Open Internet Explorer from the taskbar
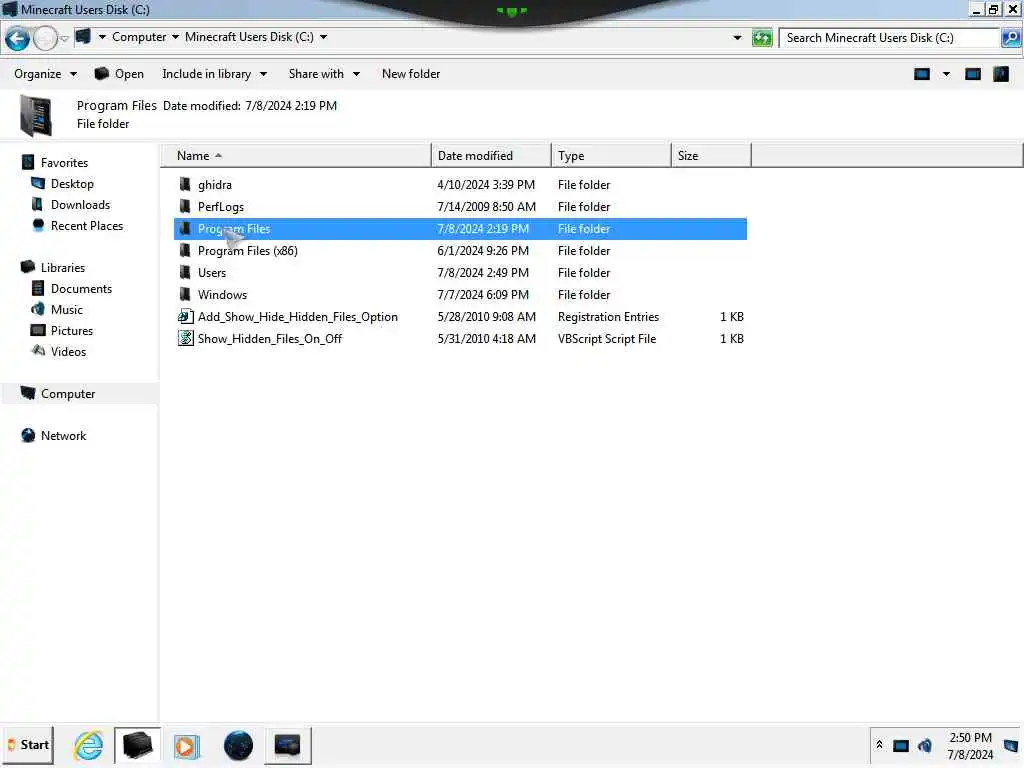Image resolution: width=1024 pixels, height=768 pixels. click(89, 745)
